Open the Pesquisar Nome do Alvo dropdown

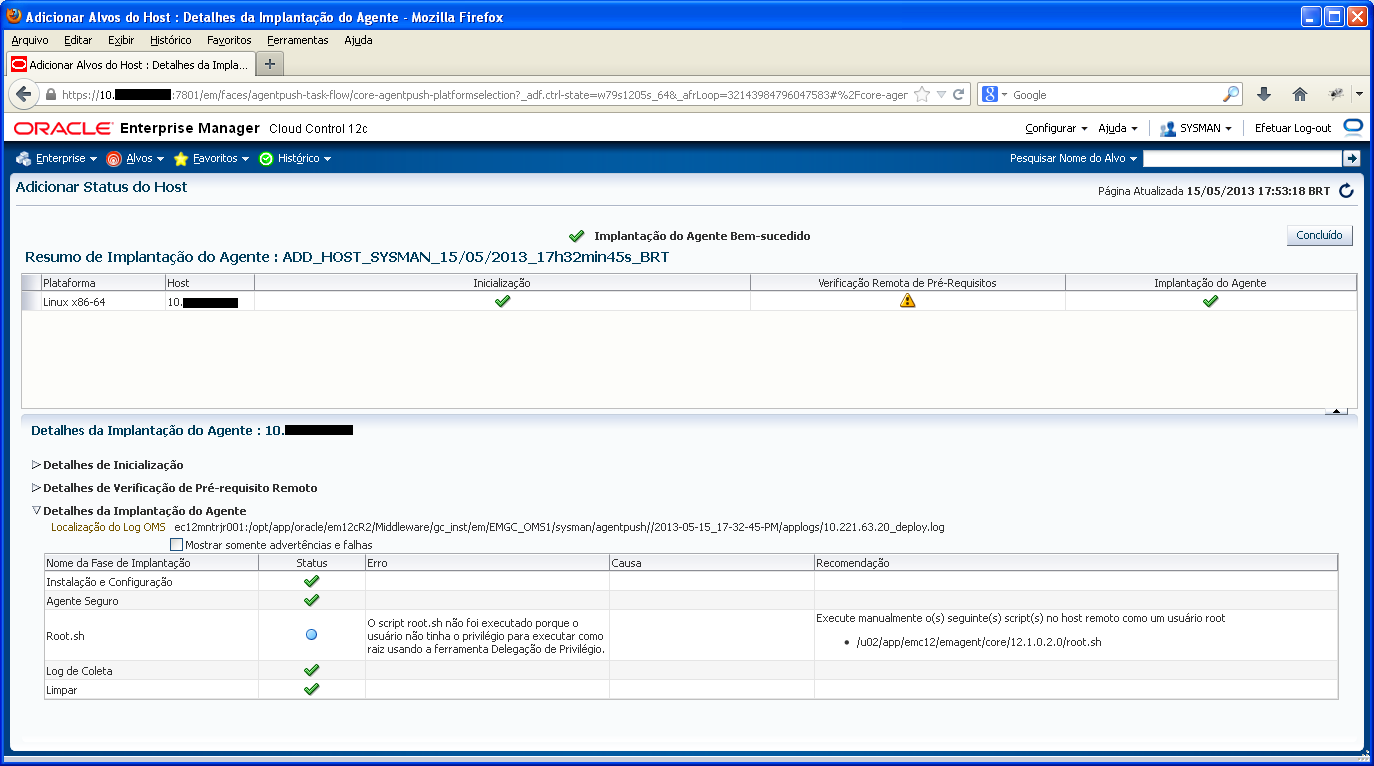pyautogui.click(x=1074, y=158)
